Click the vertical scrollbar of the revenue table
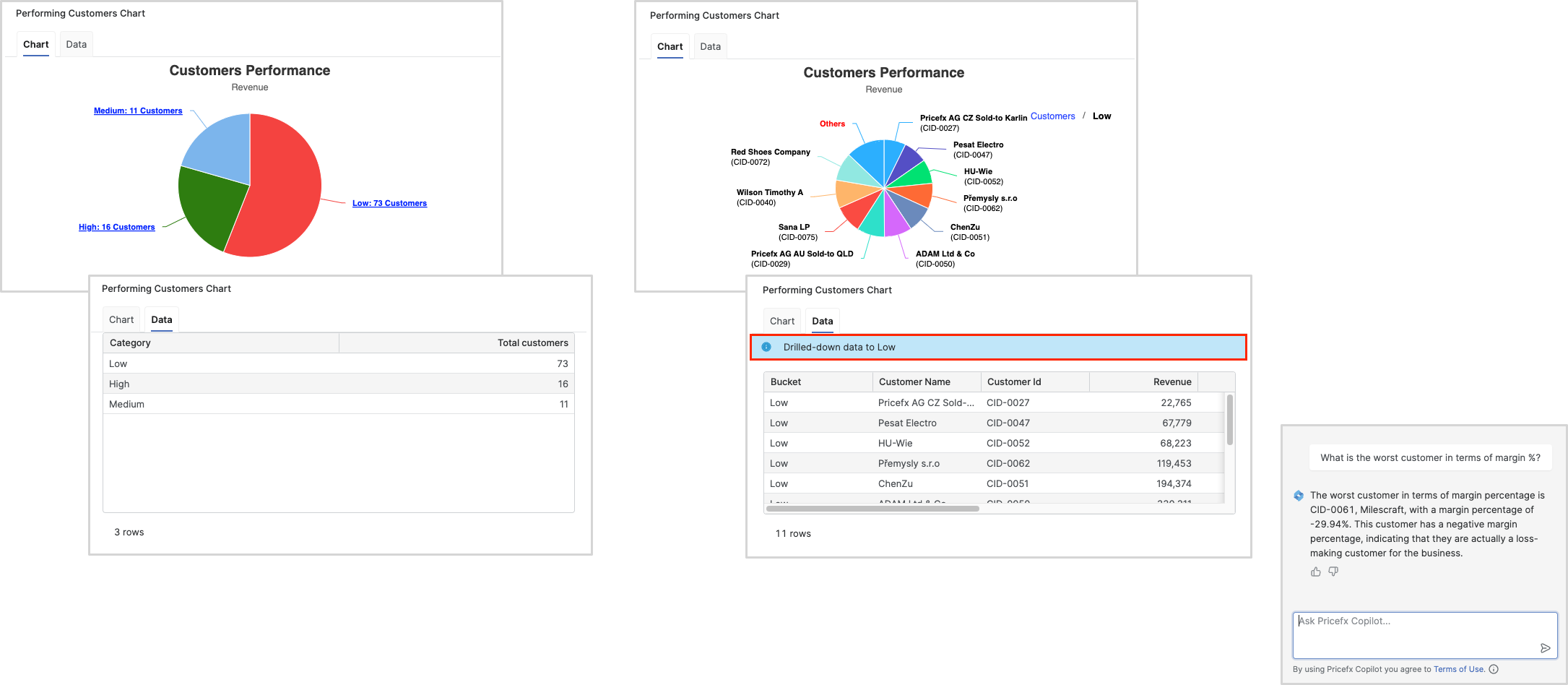 (x=1229, y=420)
